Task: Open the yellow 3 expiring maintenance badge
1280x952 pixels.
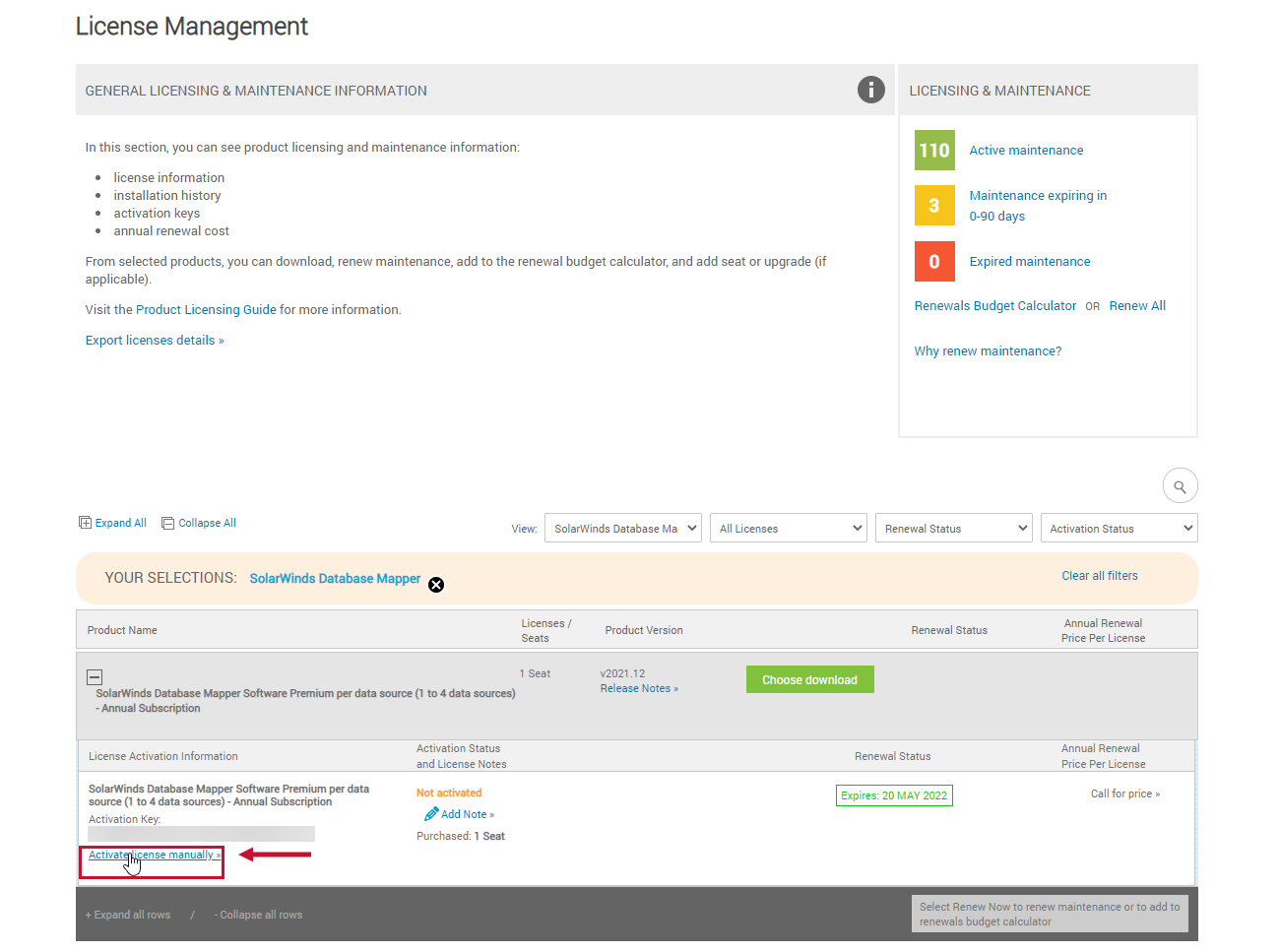Action: [934, 206]
